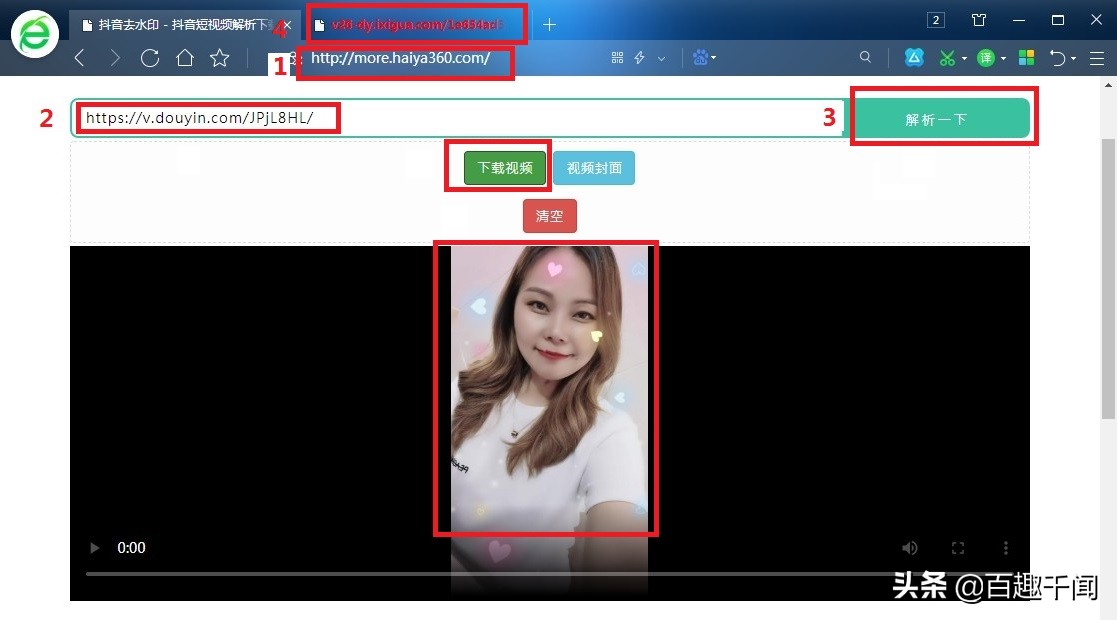Toggle fullscreen on the video player

coord(957,547)
